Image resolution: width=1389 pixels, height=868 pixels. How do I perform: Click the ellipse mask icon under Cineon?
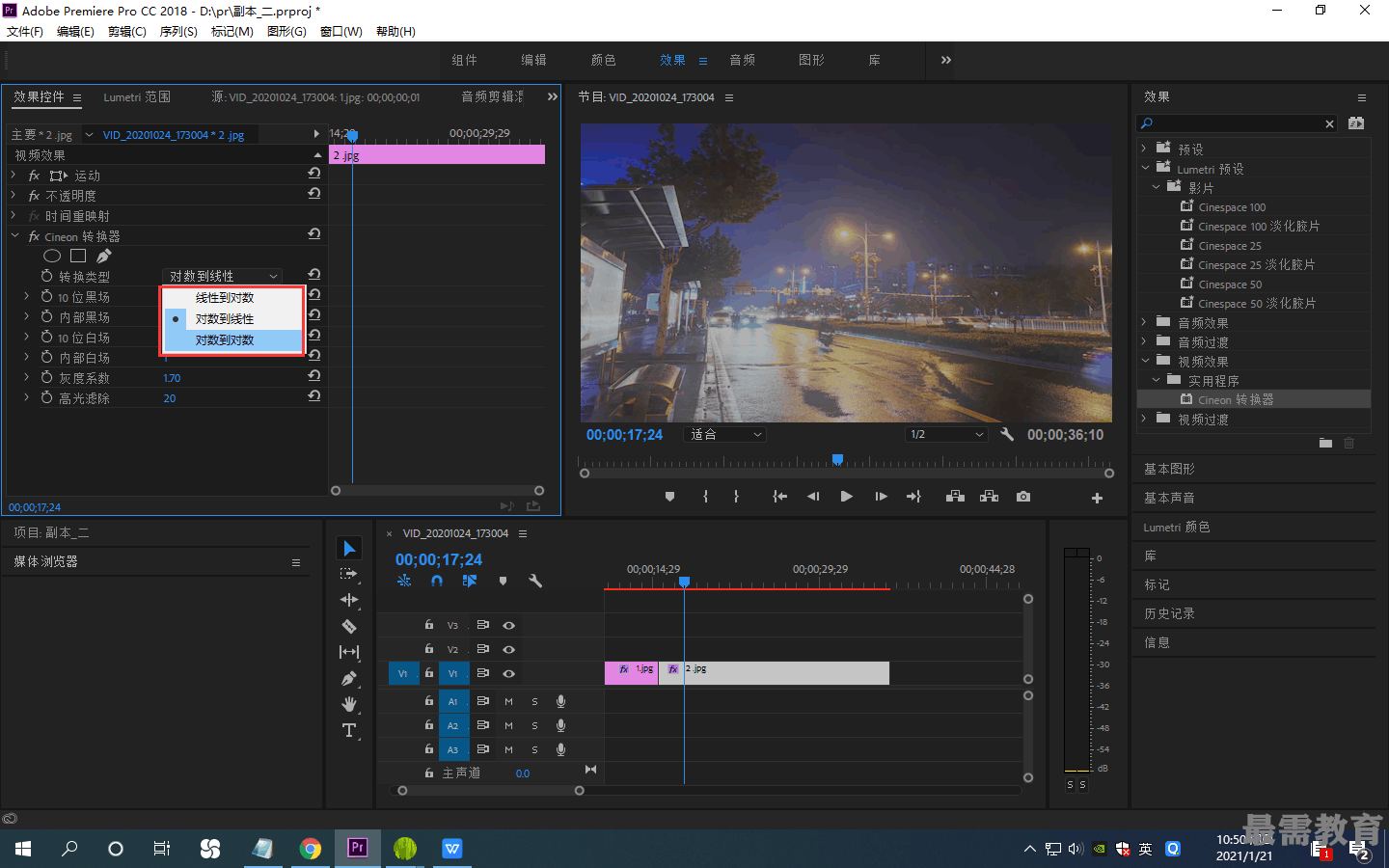[52, 256]
